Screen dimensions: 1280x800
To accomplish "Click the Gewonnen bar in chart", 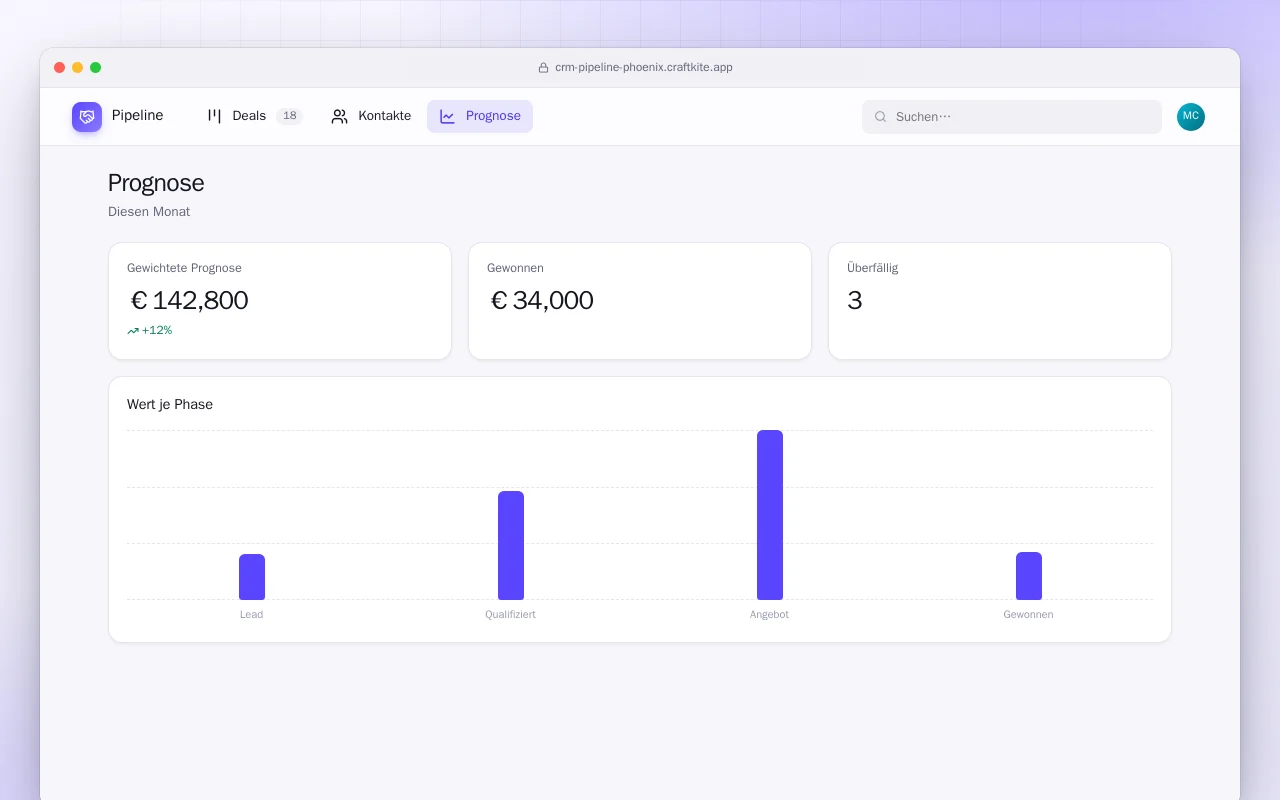I will [1029, 576].
